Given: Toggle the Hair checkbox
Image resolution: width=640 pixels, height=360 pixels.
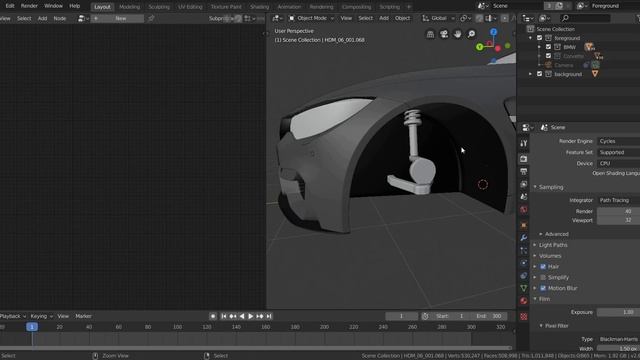Looking at the screenshot, I should point(543,267).
